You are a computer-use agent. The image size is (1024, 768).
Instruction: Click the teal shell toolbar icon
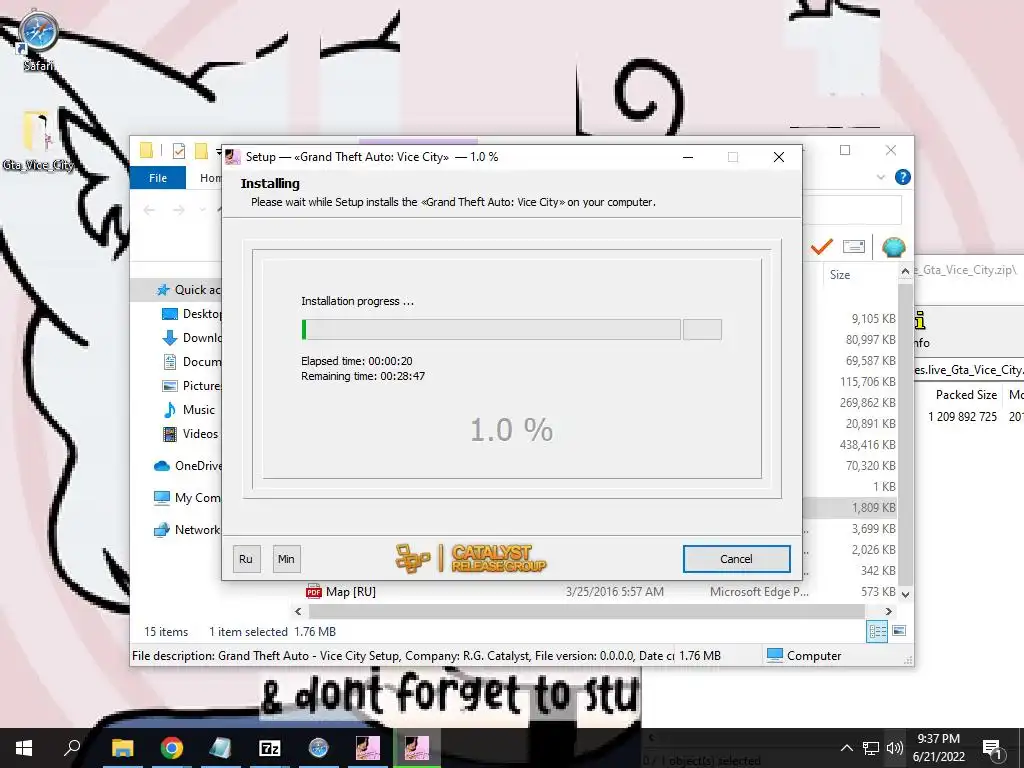(893, 247)
